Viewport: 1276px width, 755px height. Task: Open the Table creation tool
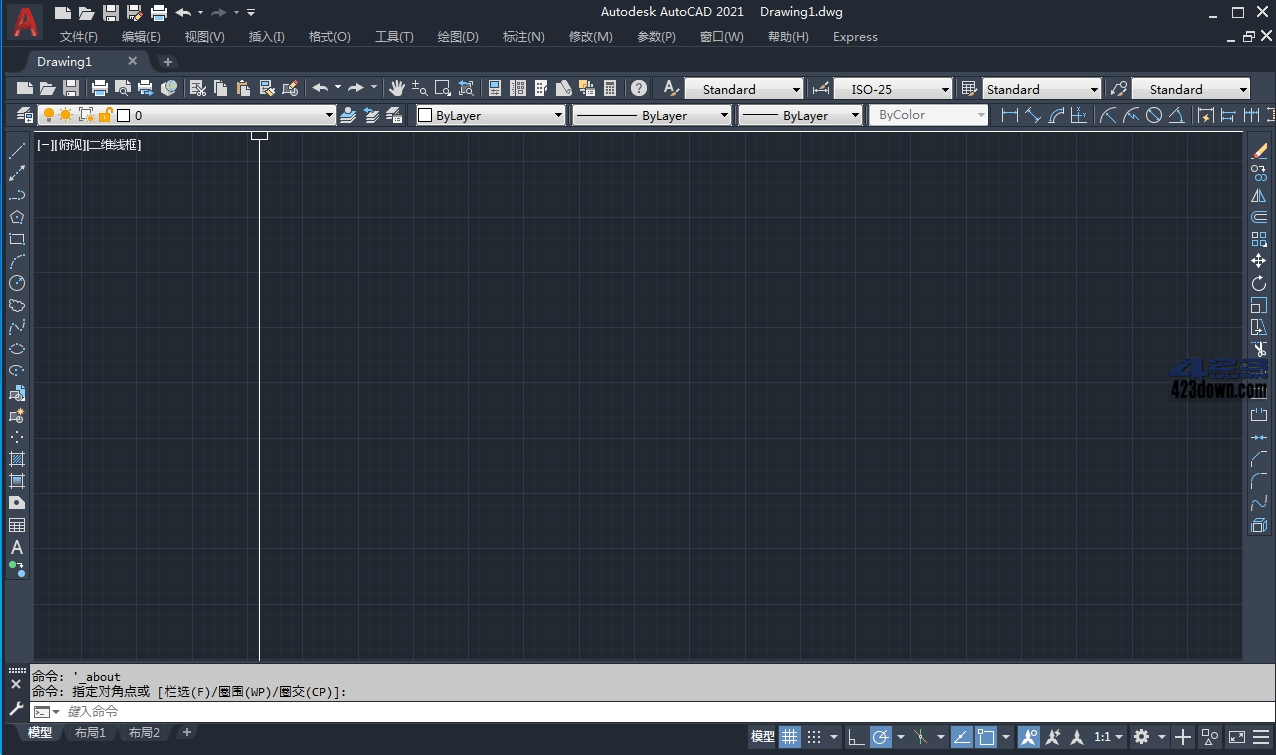pyautogui.click(x=16, y=524)
